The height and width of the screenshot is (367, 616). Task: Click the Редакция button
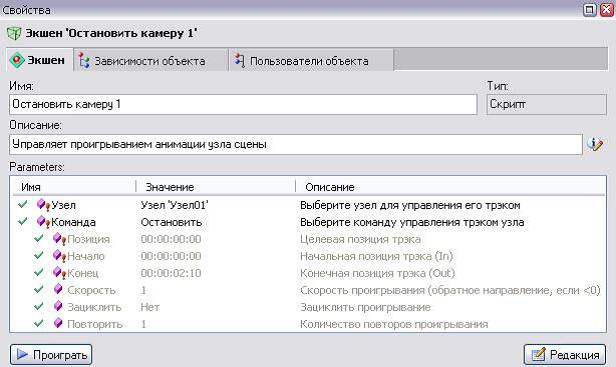click(x=565, y=355)
